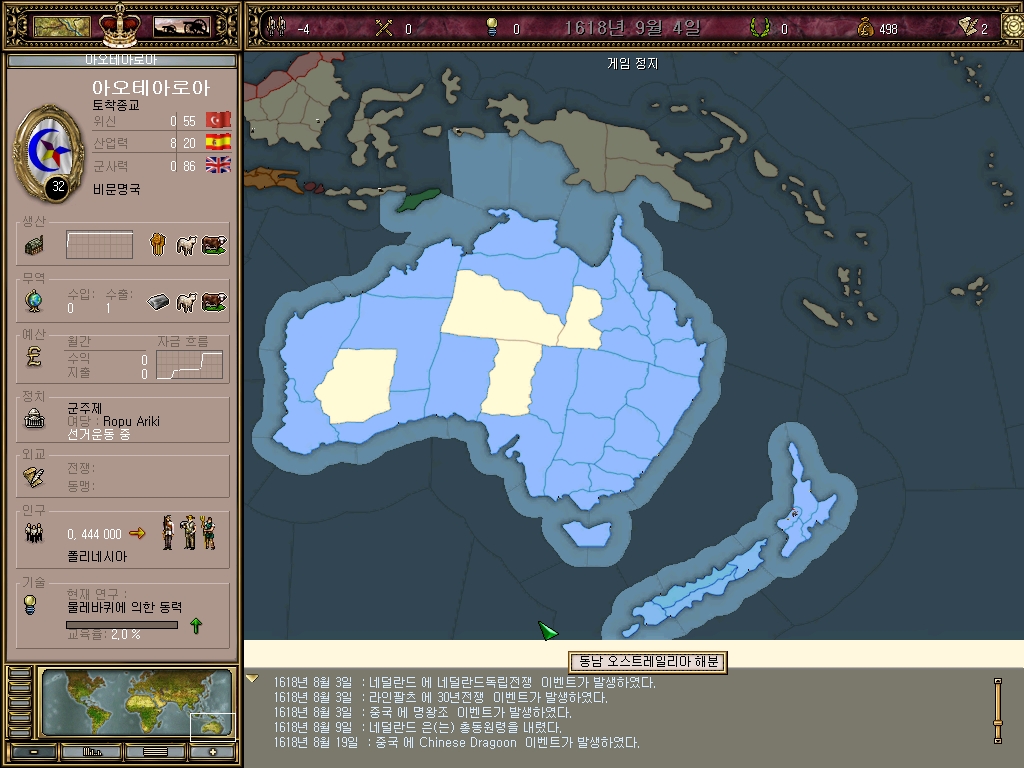
Task: Click the sheep icon in production row
Action: [187, 245]
